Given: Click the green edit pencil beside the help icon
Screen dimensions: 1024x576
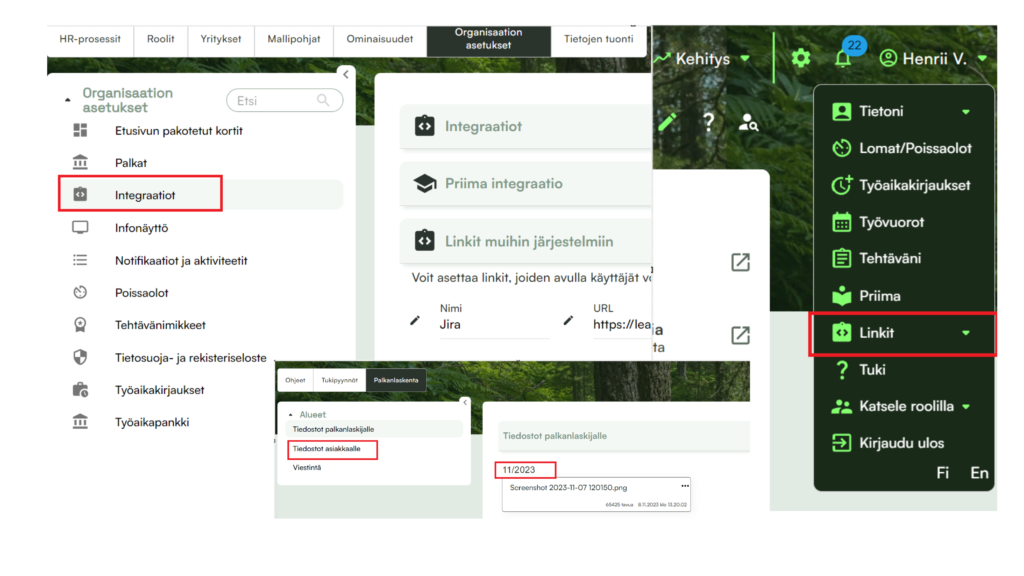Looking at the screenshot, I should tap(667, 121).
